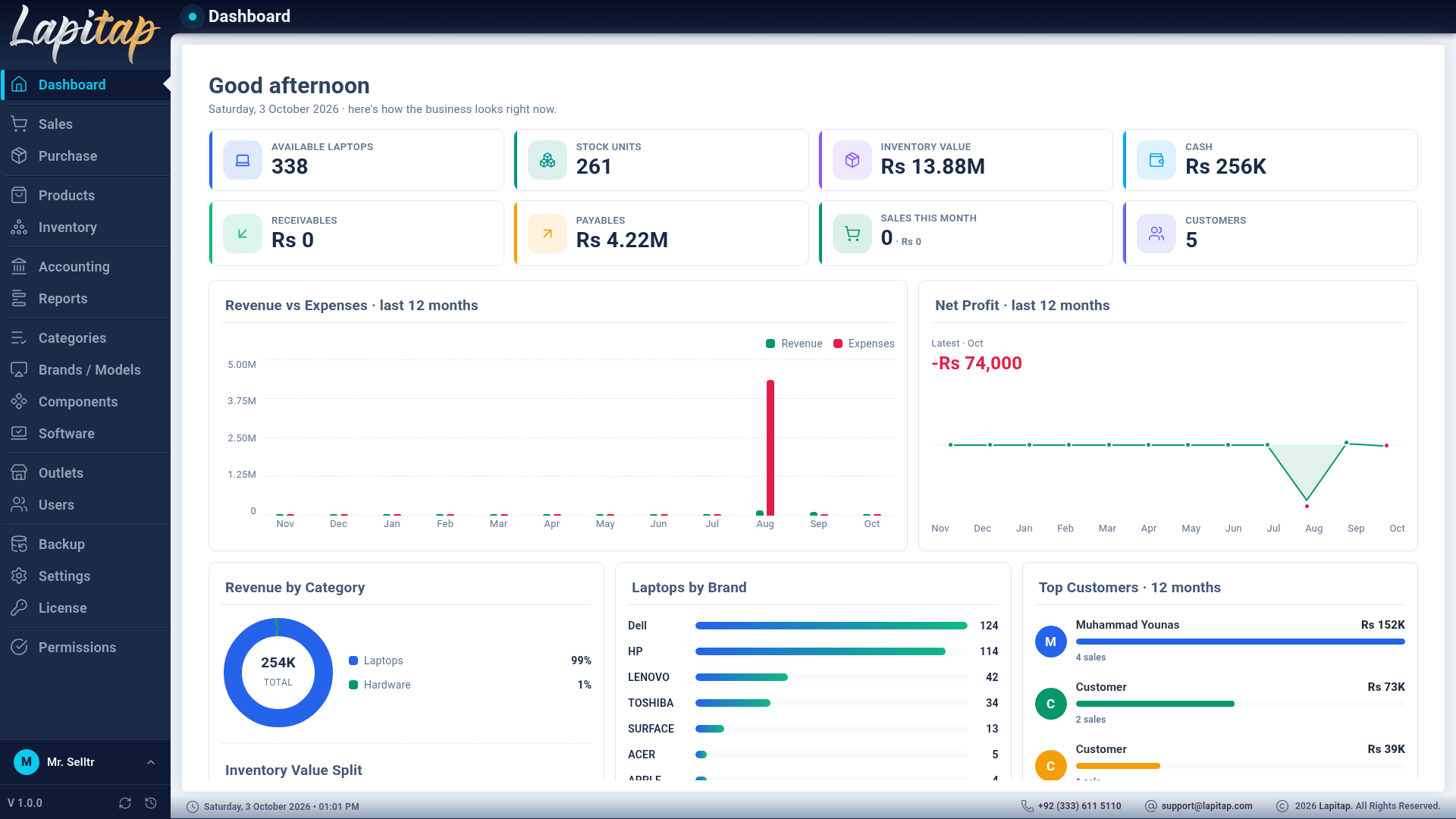Click the August low point on Net Profit chart

(1307, 506)
